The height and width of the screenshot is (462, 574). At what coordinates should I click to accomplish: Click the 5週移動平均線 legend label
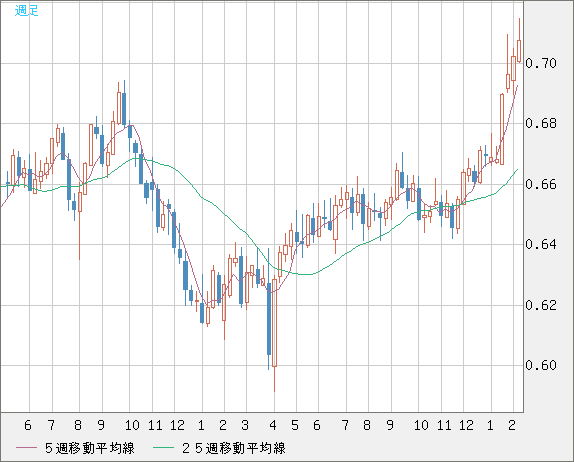point(90,448)
